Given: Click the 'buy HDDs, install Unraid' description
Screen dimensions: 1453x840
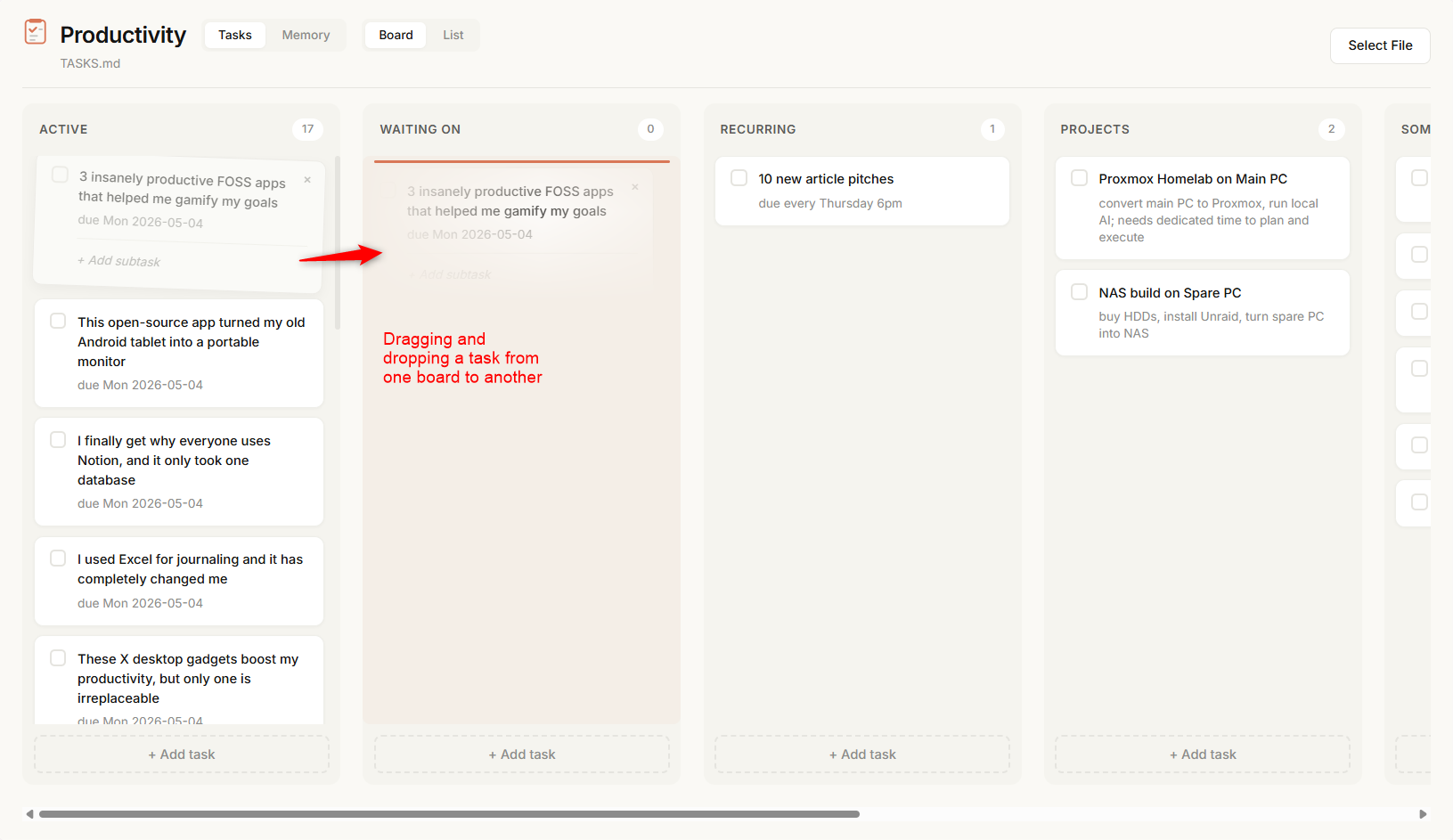Looking at the screenshot, I should point(1212,325).
